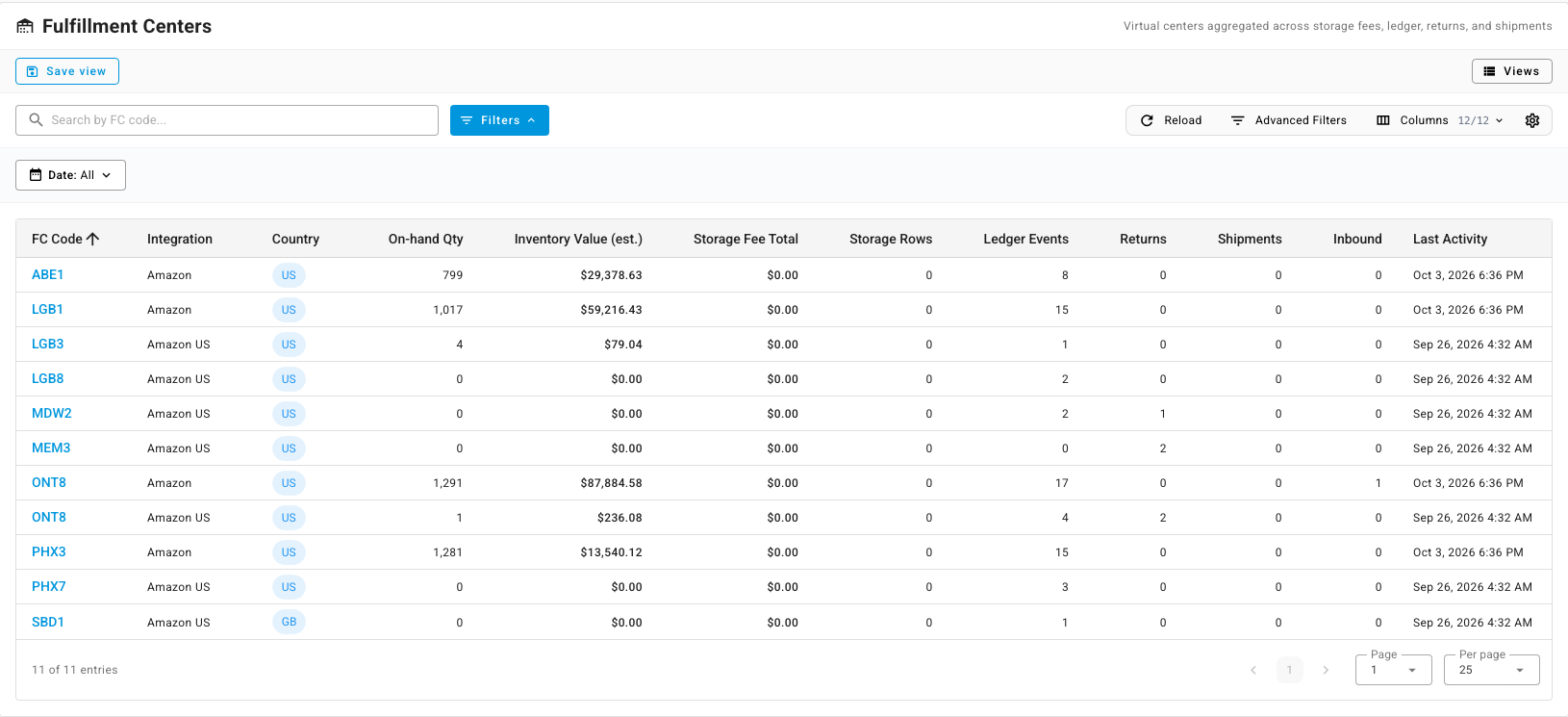Open the MEM3 fulfillment center link
The height and width of the screenshot is (717, 1568).
point(51,448)
